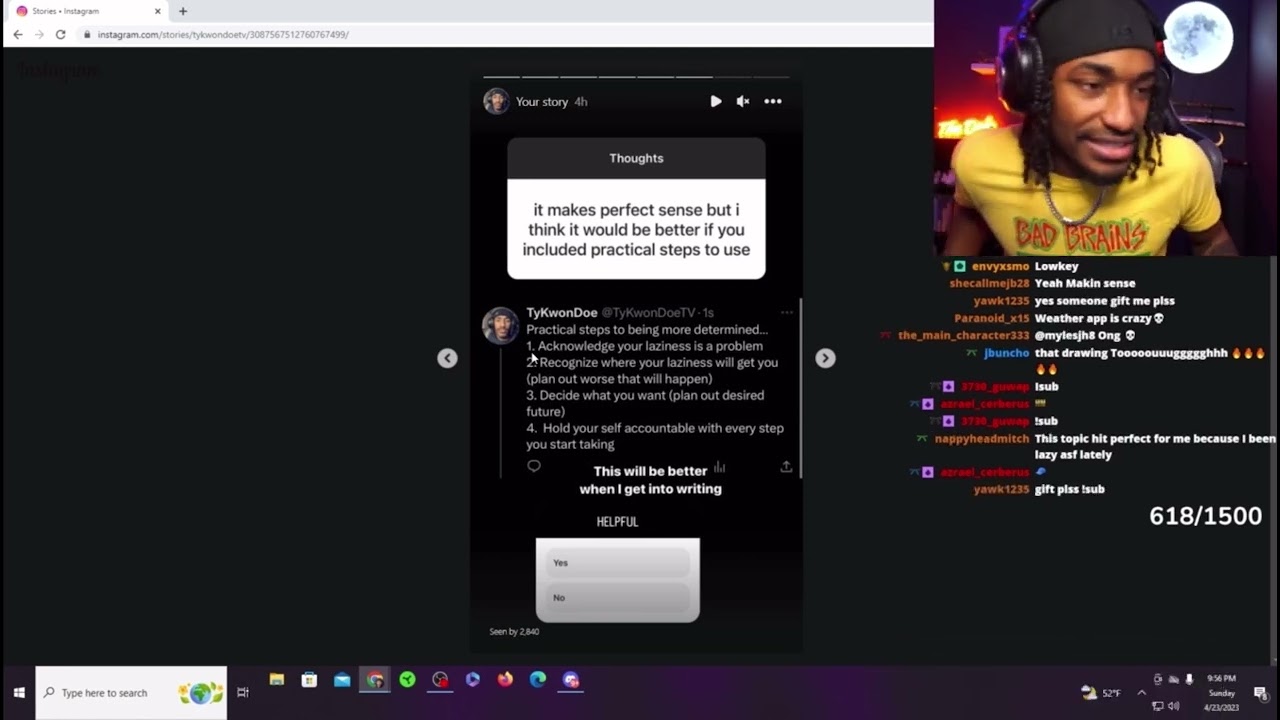Reload the Instagram page
This screenshot has height=720, width=1280.
tap(61, 34)
